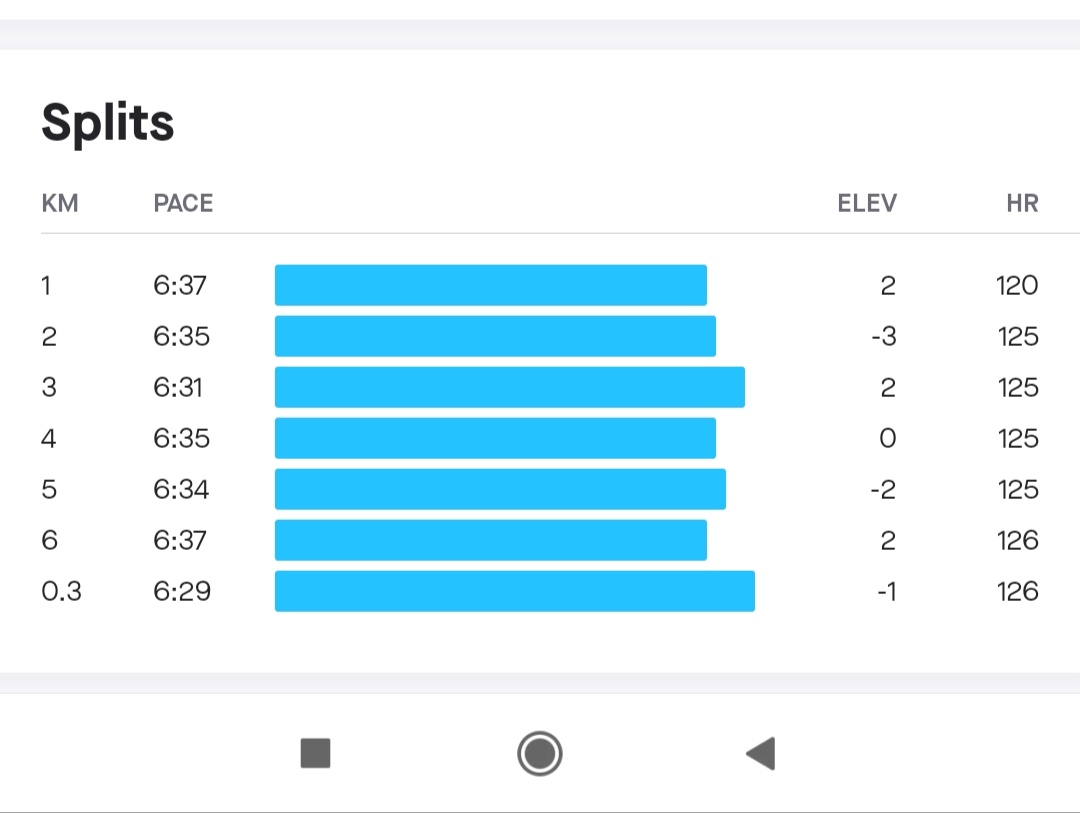Tap elevation value 0 for kilometer 4

click(x=888, y=438)
